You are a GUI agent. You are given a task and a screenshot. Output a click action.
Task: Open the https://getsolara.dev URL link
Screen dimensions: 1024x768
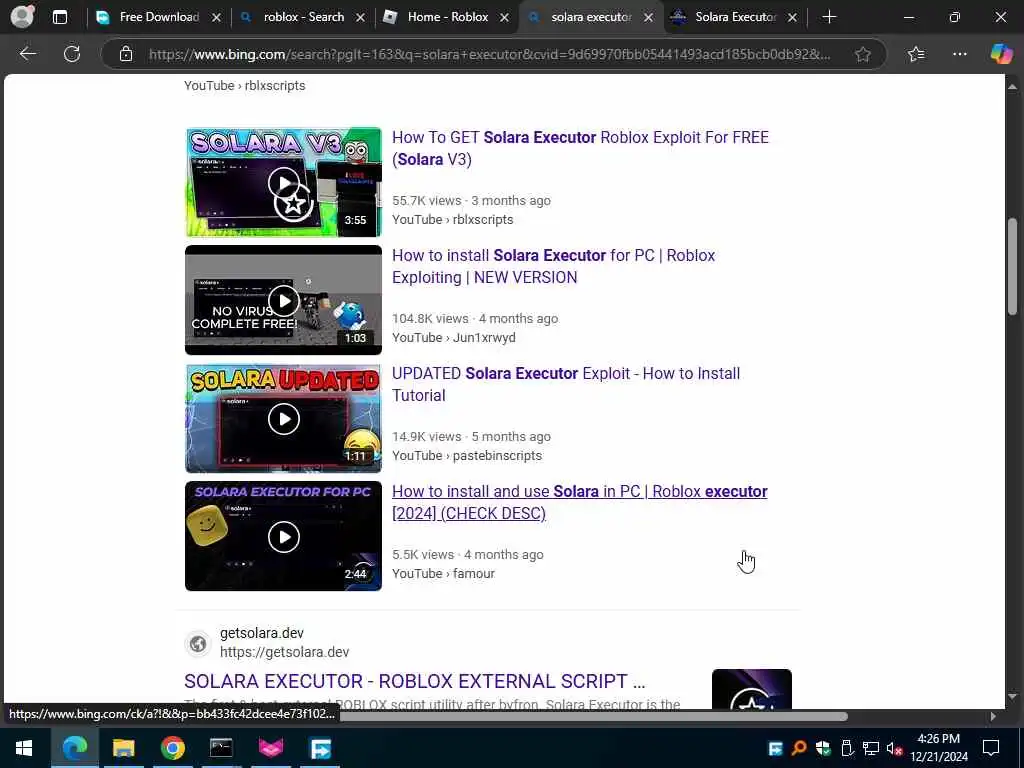[x=284, y=652]
